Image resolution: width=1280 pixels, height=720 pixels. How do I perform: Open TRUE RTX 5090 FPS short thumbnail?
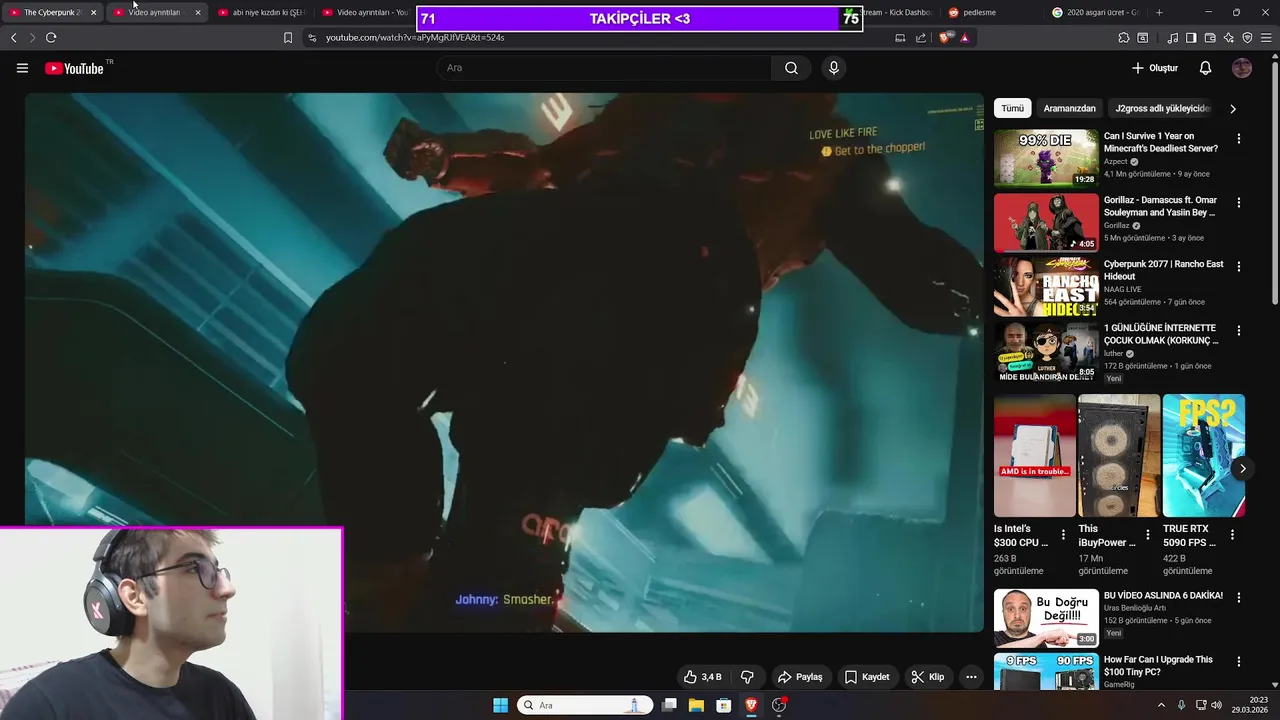pos(1203,455)
